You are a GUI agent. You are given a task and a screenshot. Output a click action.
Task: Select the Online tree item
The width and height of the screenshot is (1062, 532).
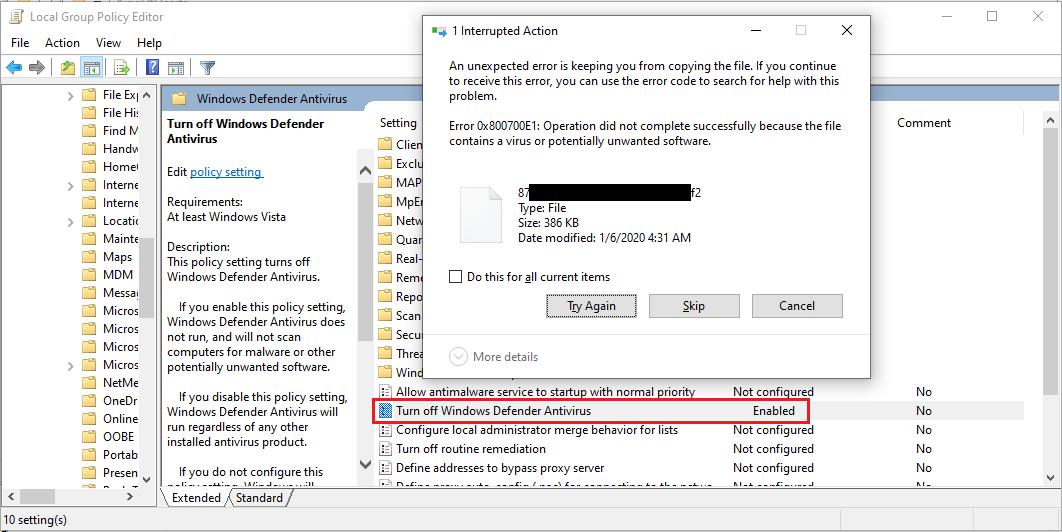[x=120, y=419]
